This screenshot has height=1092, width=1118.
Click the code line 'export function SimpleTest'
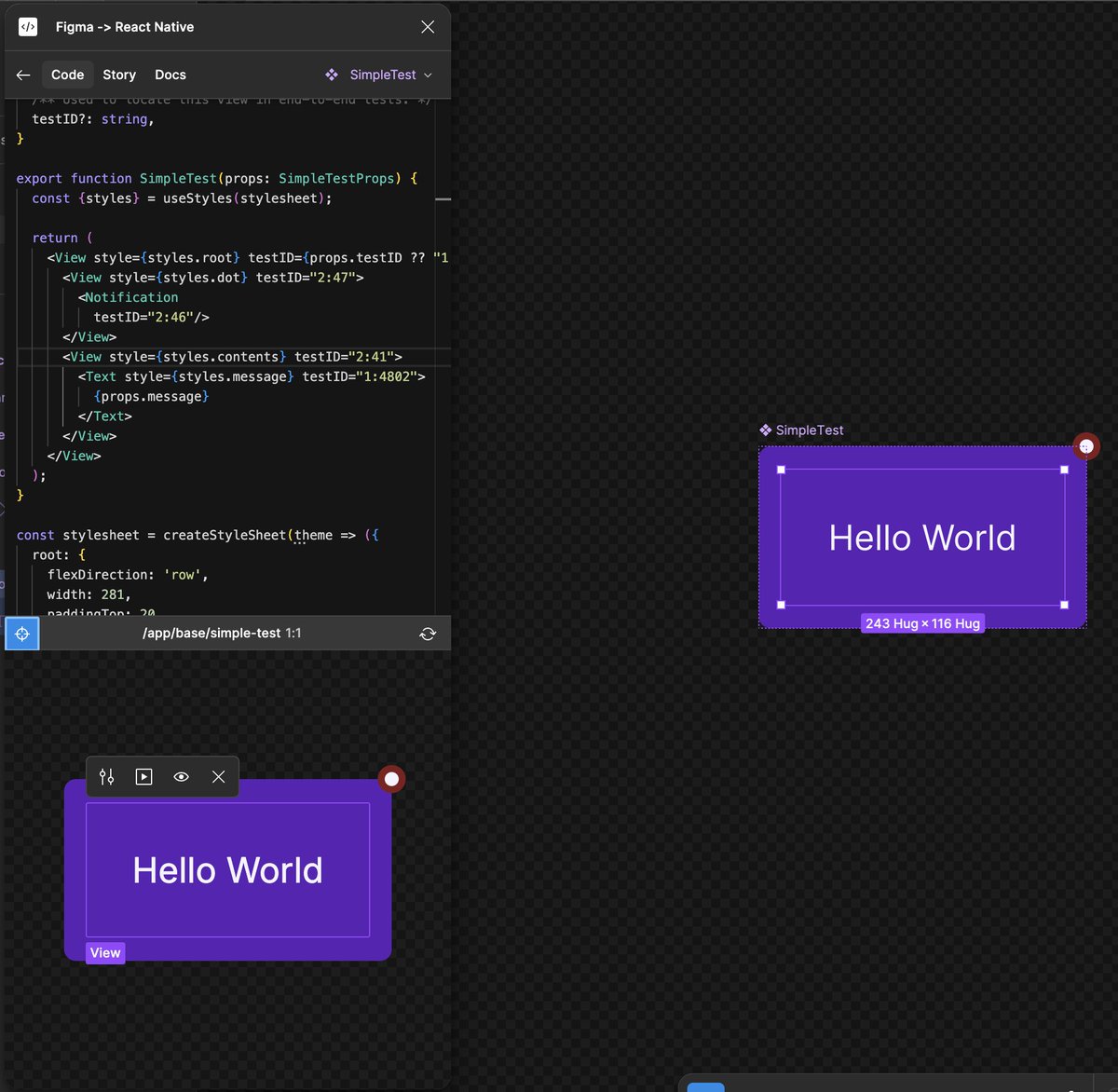[217, 179]
